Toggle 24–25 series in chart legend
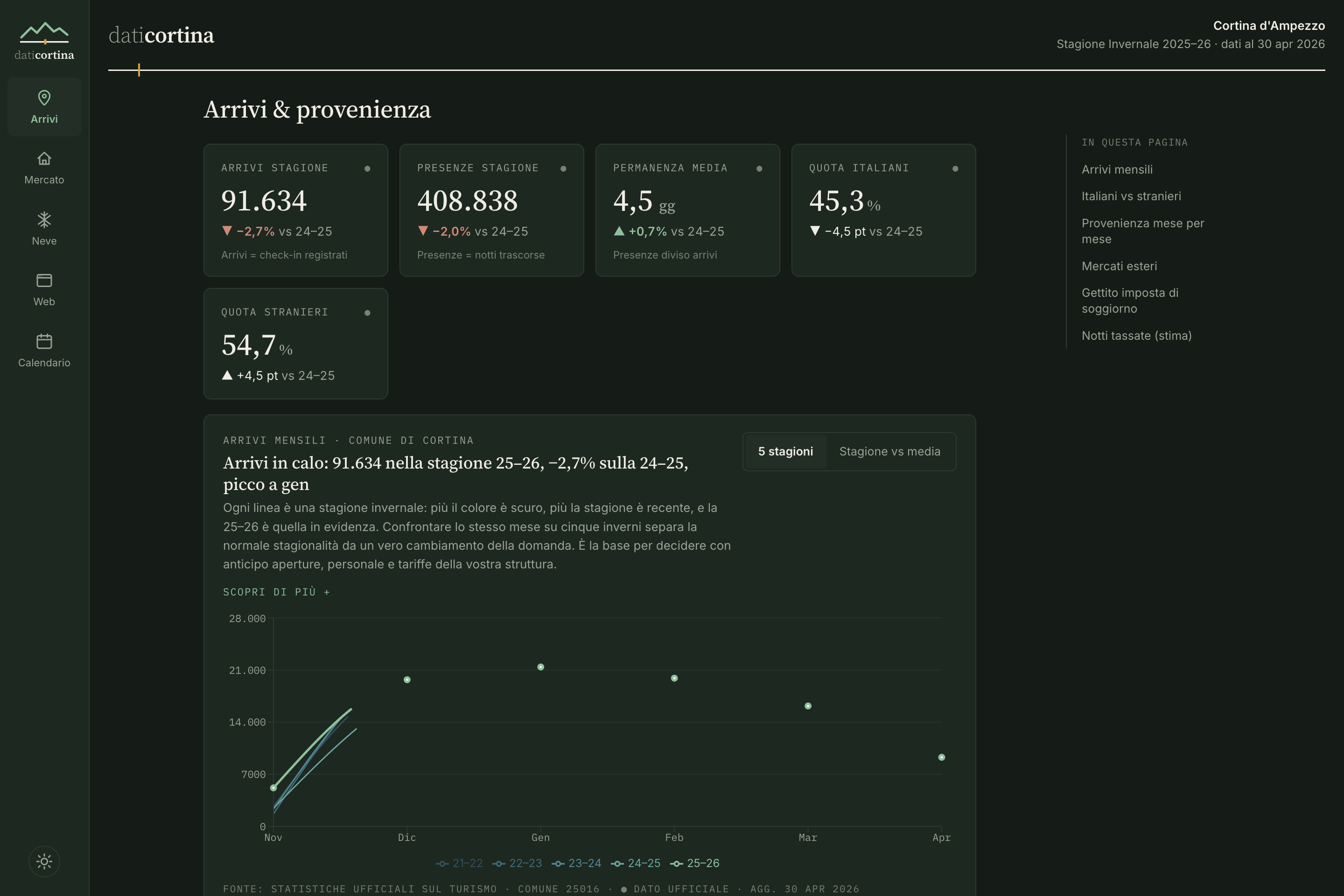The width and height of the screenshot is (1344, 896). [x=636, y=863]
